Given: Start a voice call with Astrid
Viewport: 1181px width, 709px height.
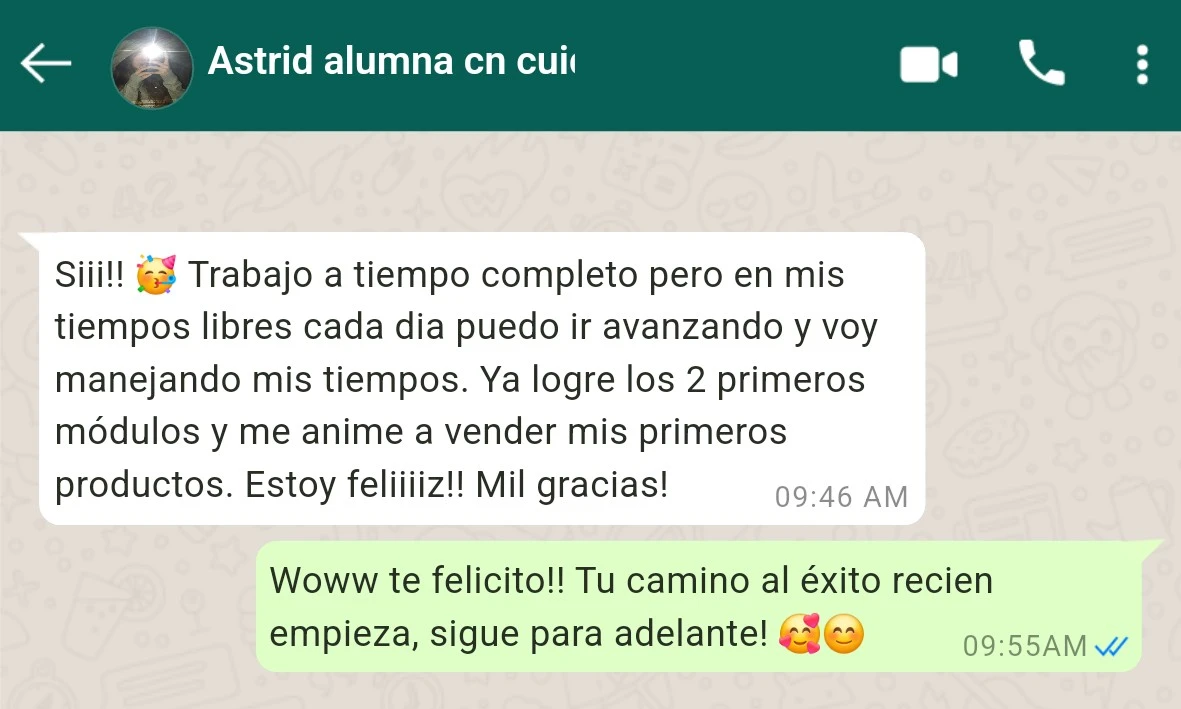Looking at the screenshot, I should (x=1042, y=63).
